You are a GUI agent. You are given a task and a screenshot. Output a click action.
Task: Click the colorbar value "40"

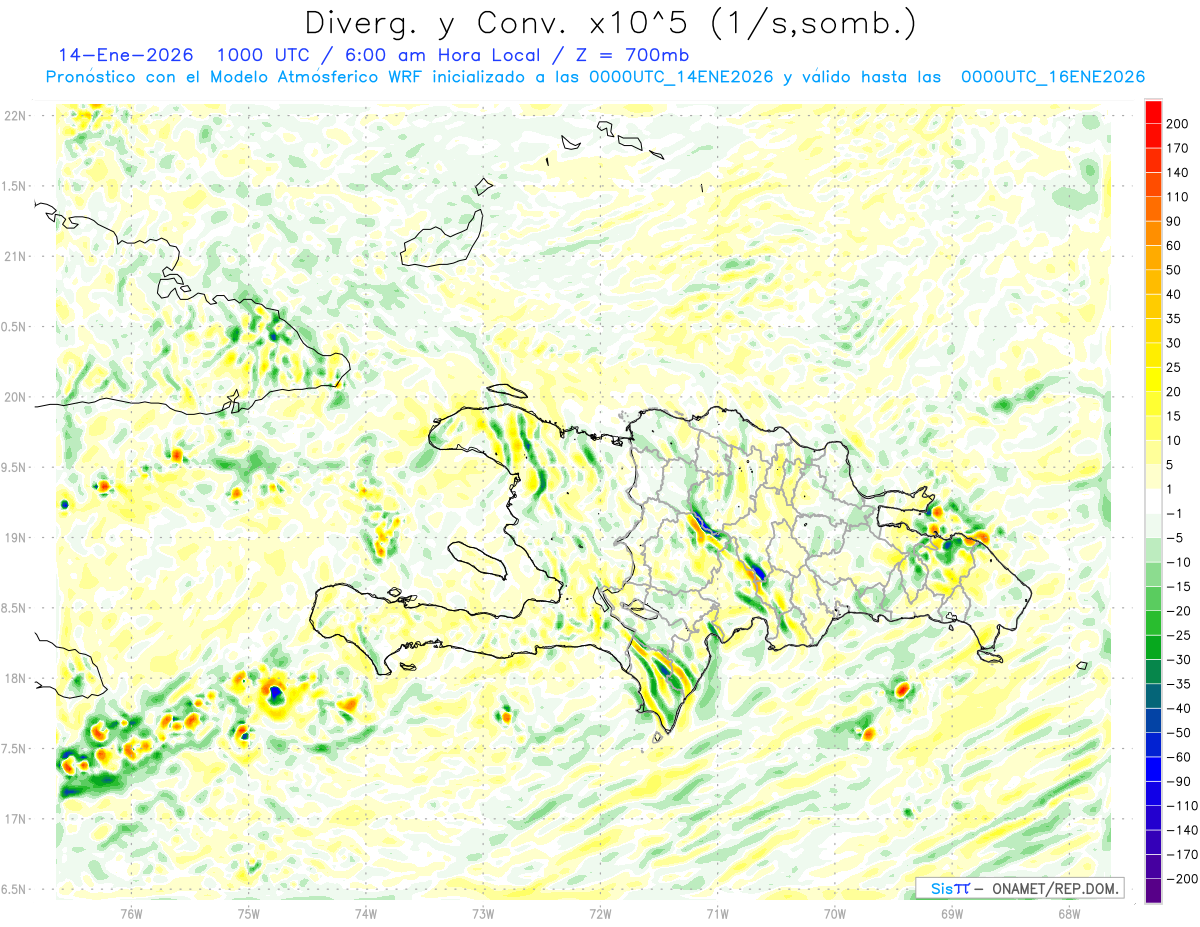1174,294
